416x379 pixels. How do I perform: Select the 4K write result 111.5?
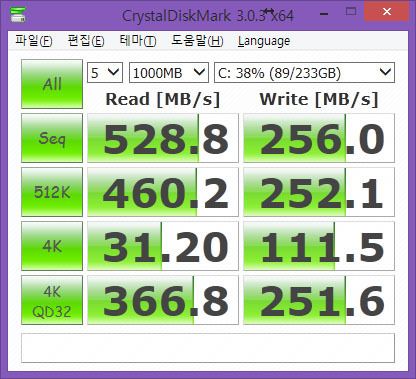click(x=319, y=246)
